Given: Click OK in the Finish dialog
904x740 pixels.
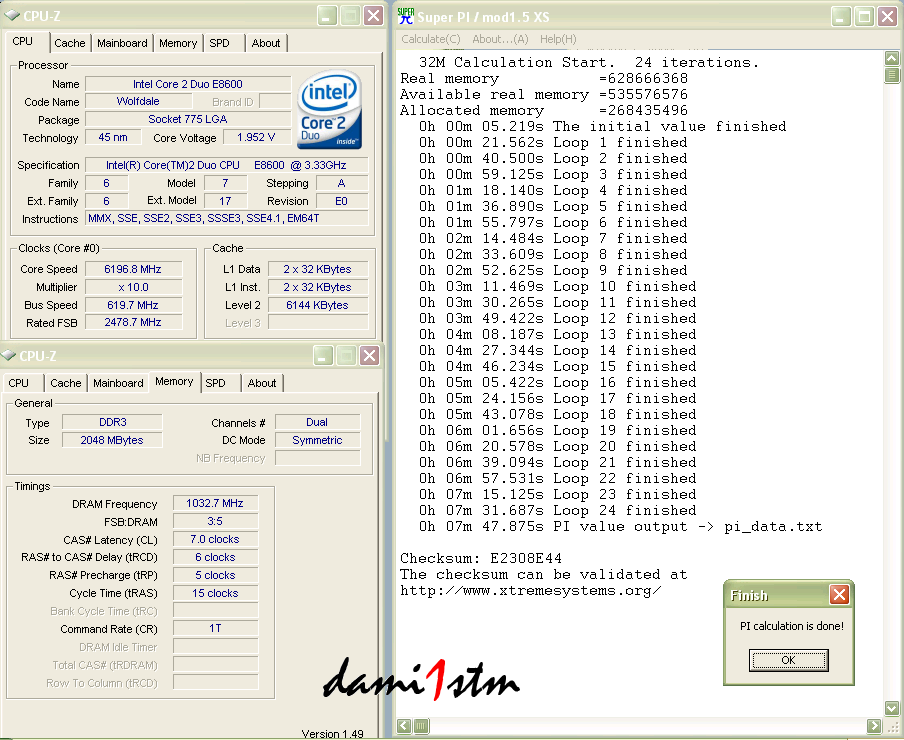Looking at the screenshot, I should [x=788, y=660].
